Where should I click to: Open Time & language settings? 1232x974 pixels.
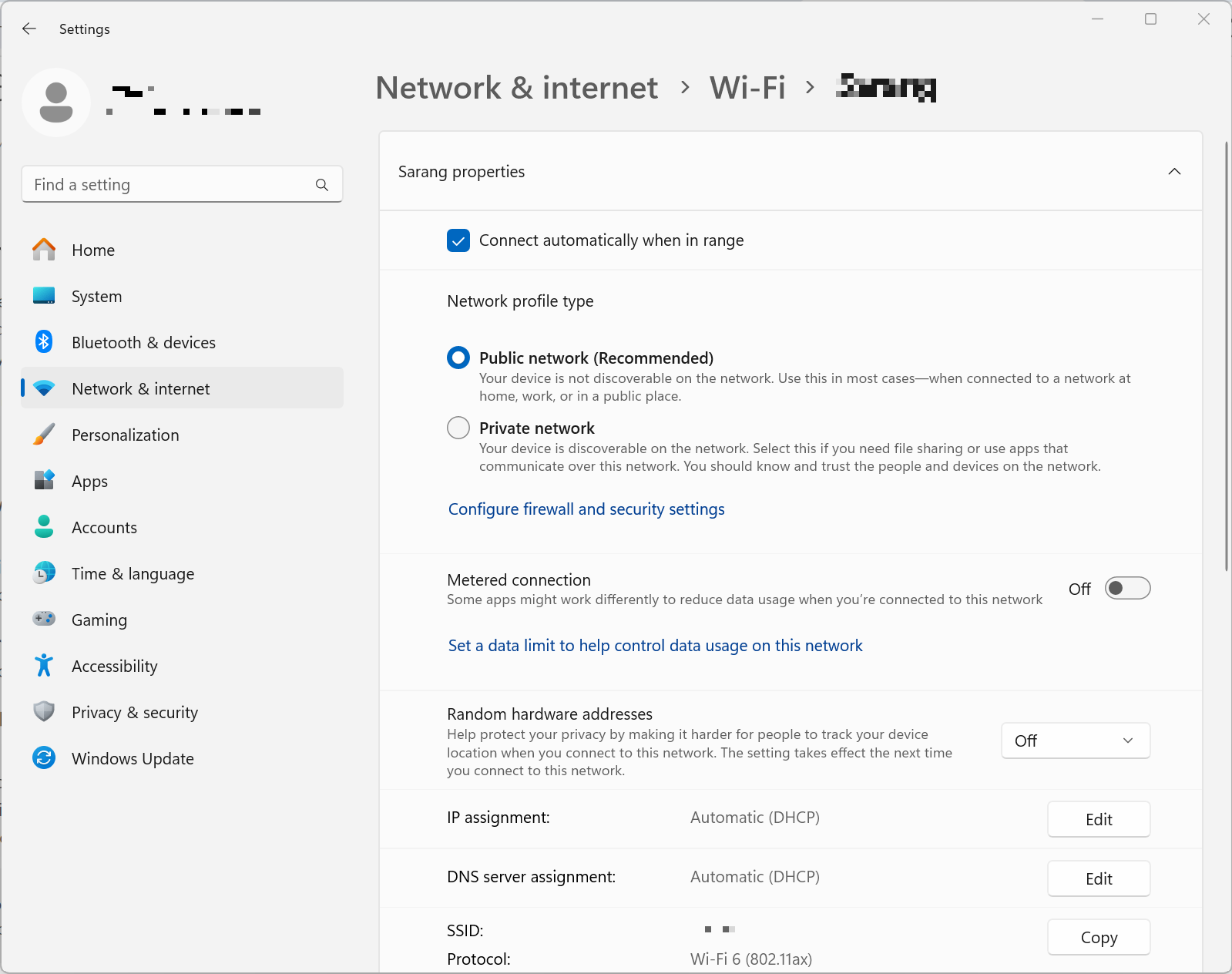click(x=182, y=573)
